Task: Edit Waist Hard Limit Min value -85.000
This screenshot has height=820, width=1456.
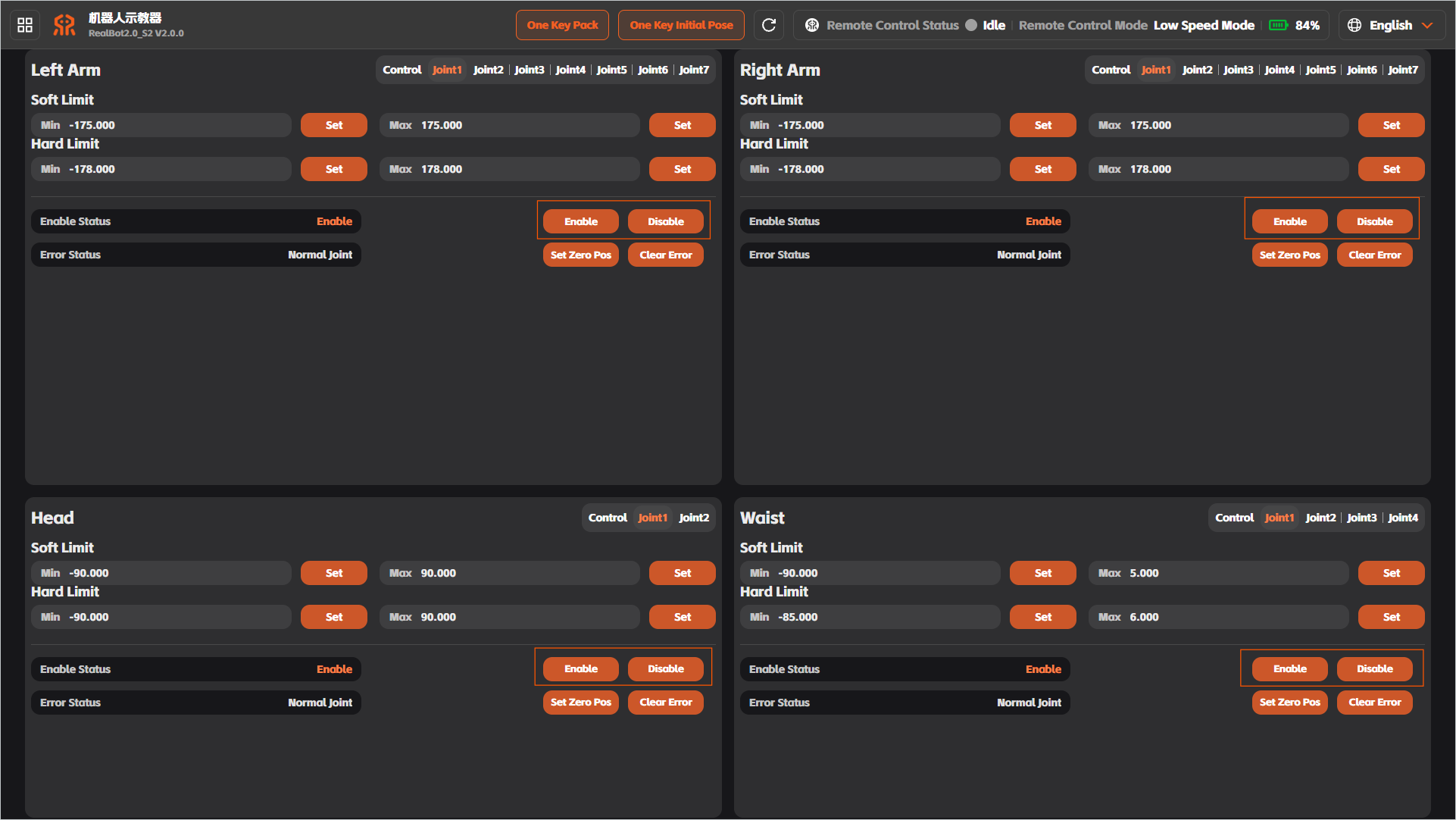Action: pos(870,617)
